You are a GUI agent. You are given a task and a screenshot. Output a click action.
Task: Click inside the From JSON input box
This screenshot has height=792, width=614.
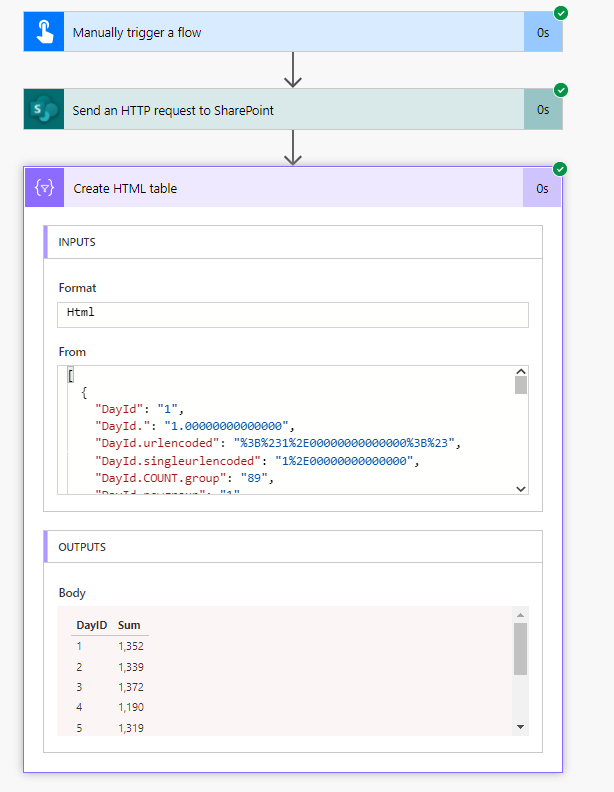point(285,430)
